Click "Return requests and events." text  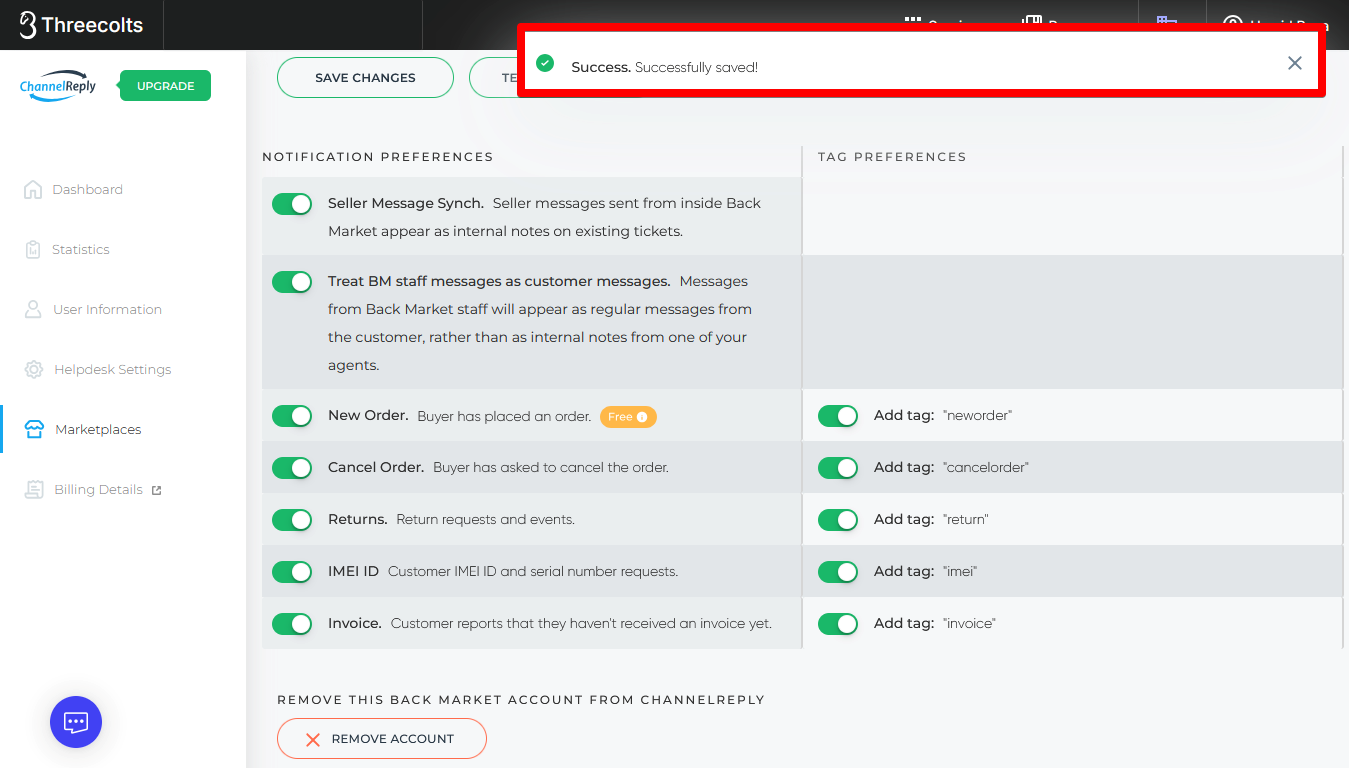(x=485, y=520)
